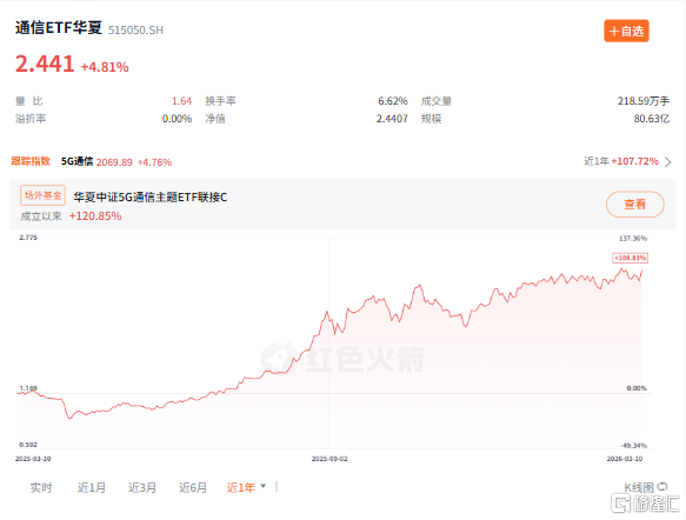Click the 成交量 value 218.59万手
Screen dimensions: 686x520
644,101
